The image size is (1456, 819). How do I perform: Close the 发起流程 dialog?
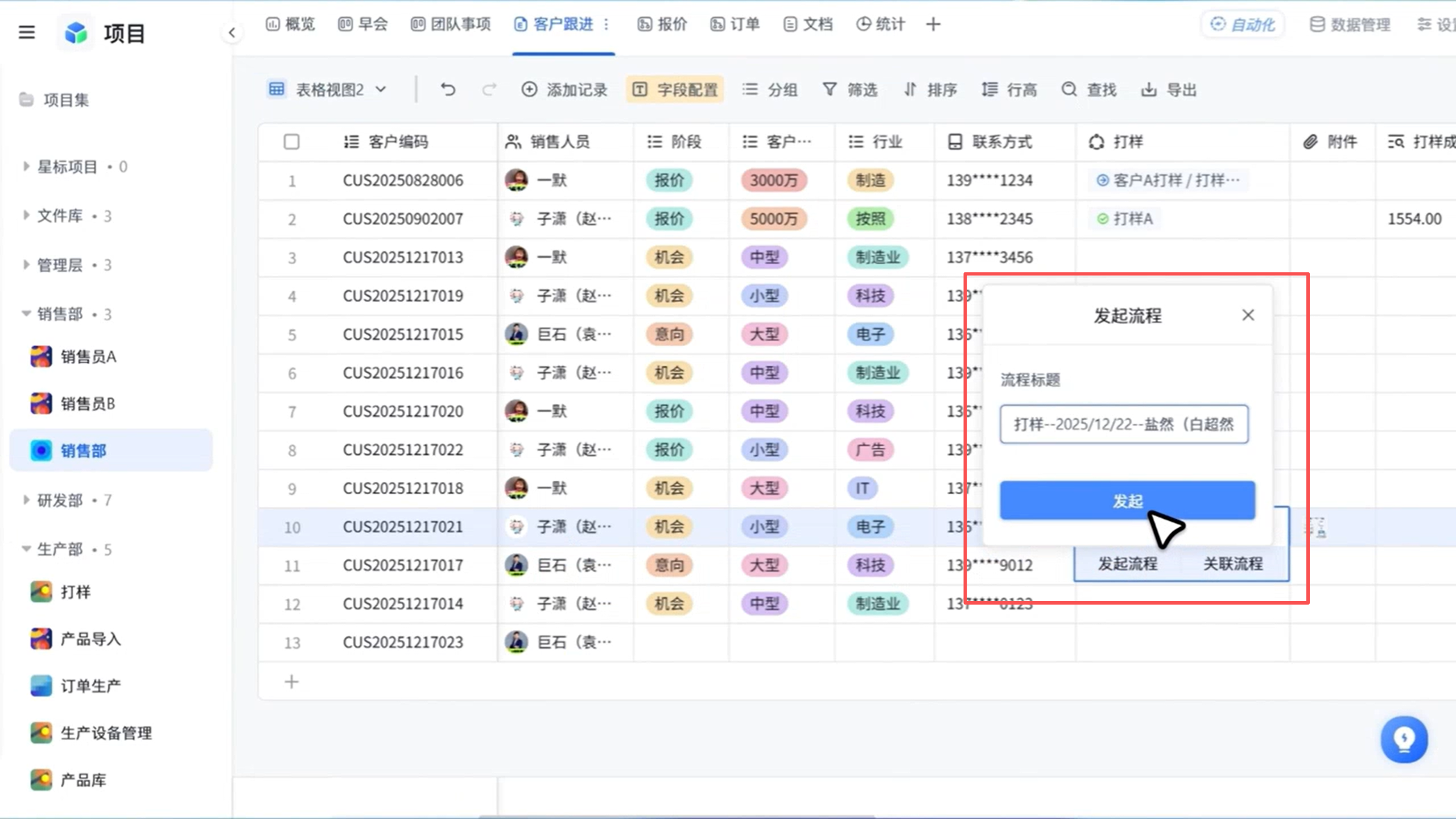[x=1248, y=315]
